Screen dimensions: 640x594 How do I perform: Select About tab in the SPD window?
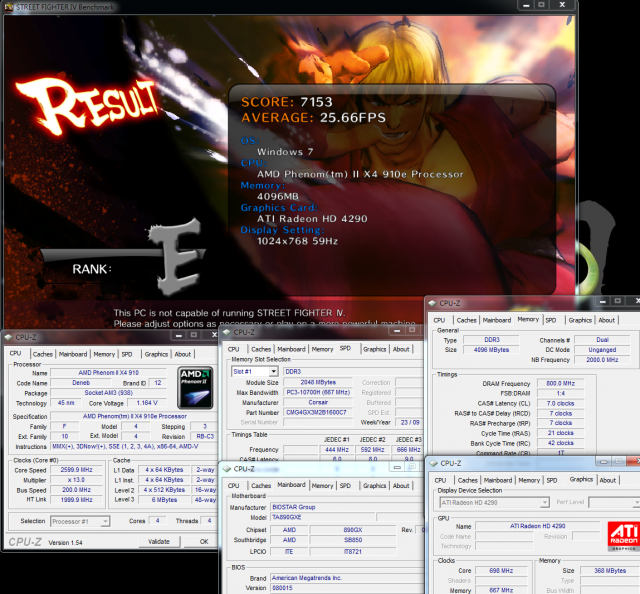pyautogui.click(x=401, y=349)
